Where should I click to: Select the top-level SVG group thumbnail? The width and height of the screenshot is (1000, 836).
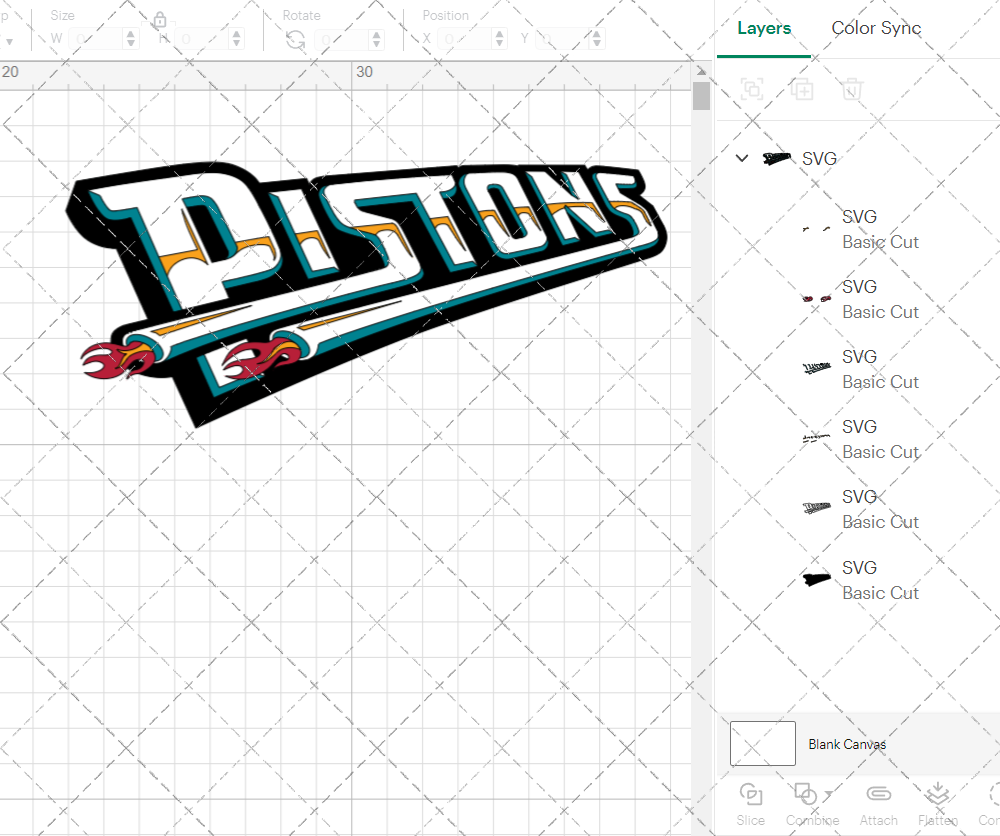[x=777, y=158]
